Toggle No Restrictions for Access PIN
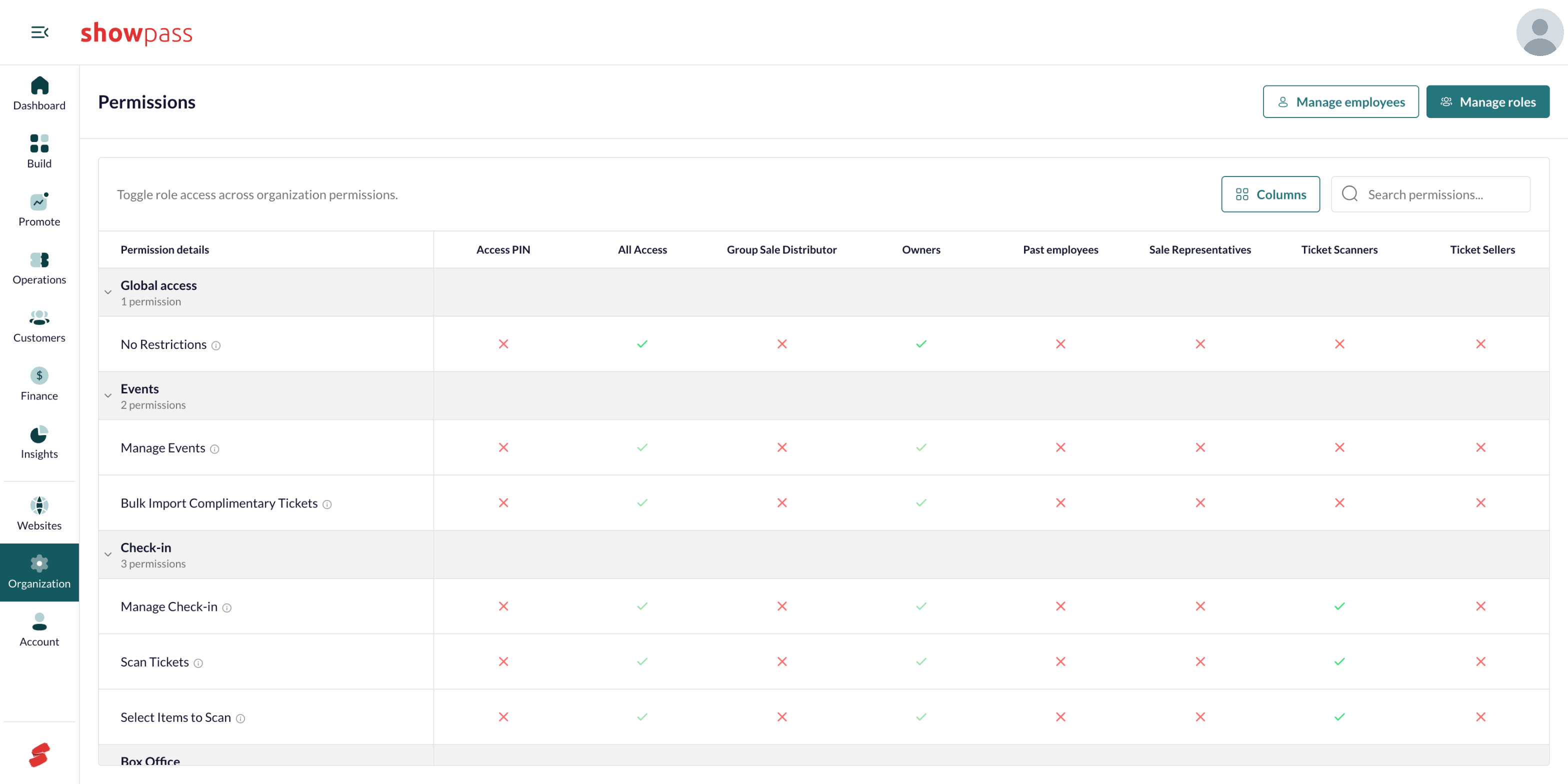 coord(503,344)
